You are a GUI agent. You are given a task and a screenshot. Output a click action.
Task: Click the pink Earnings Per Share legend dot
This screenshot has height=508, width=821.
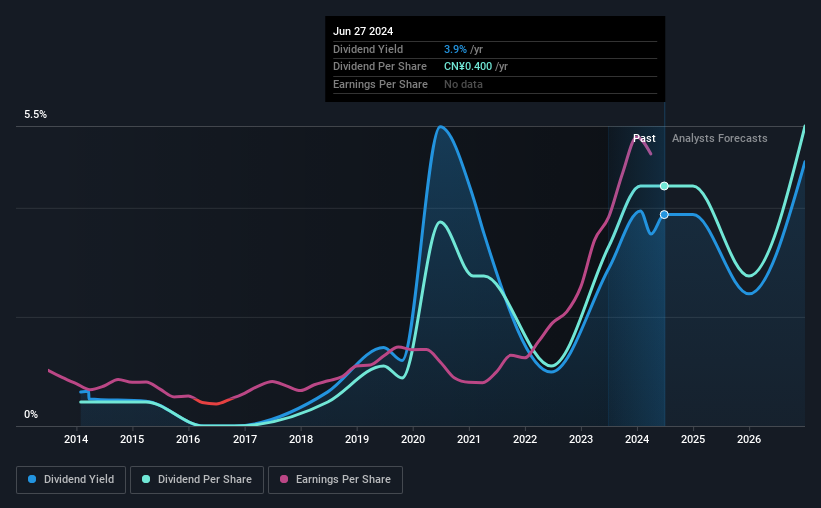pyautogui.click(x=284, y=479)
